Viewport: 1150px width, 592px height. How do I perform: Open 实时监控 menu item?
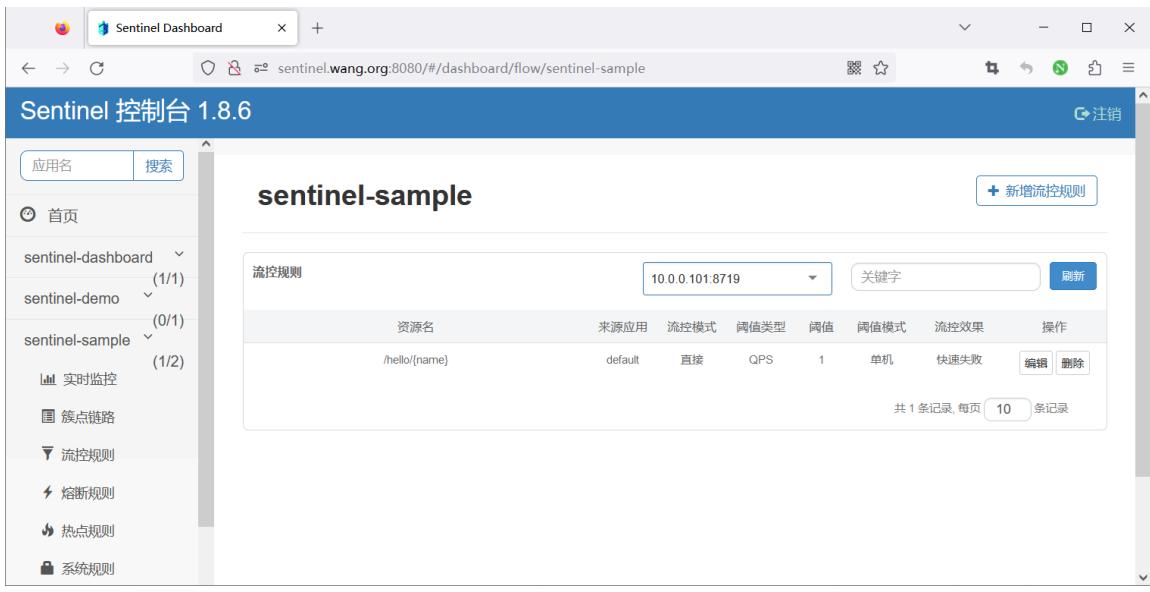(x=89, y=379)
